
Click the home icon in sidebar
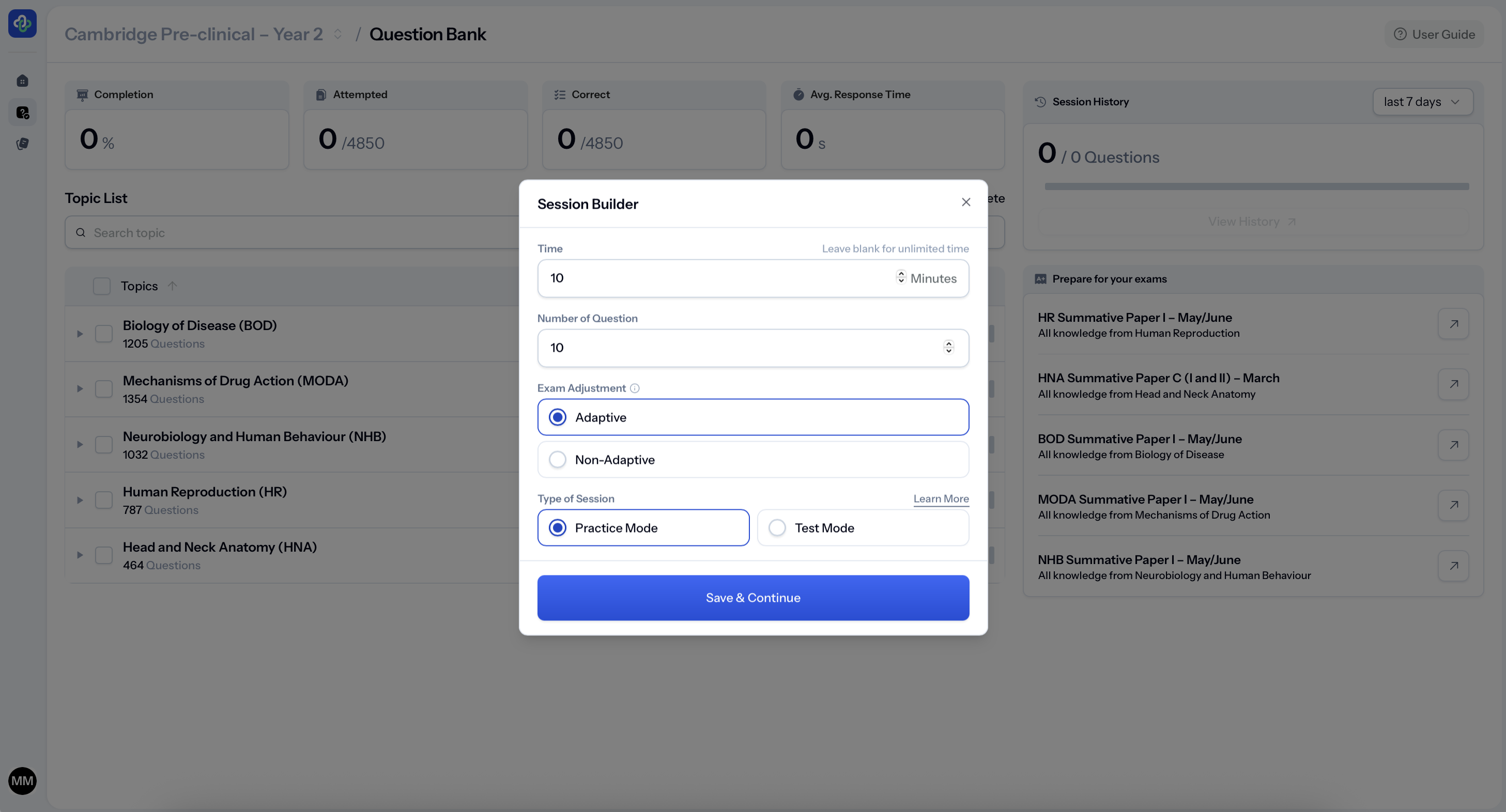tap(22, 81)
